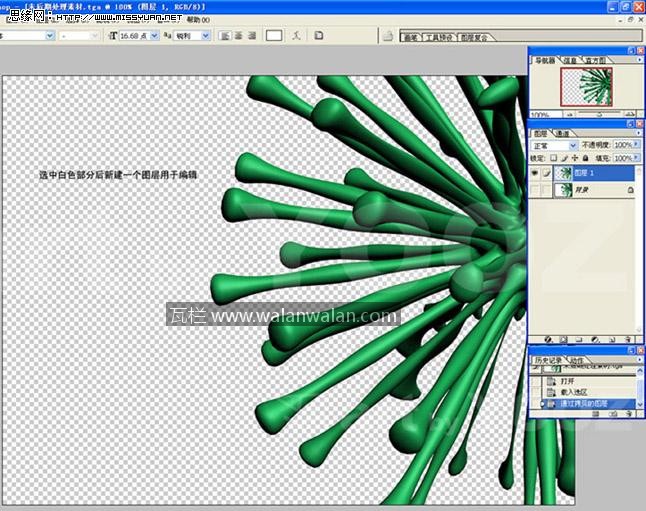
Task: Select center text alignment icon
Action: 240,36
